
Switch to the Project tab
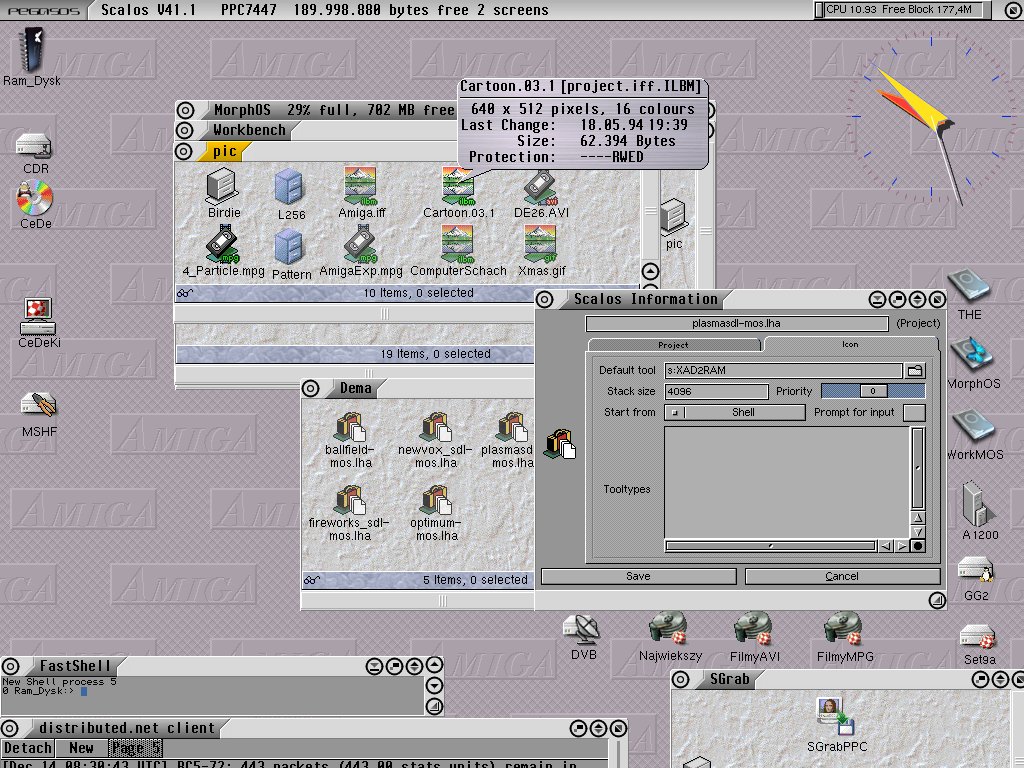[x=673, y=345]
